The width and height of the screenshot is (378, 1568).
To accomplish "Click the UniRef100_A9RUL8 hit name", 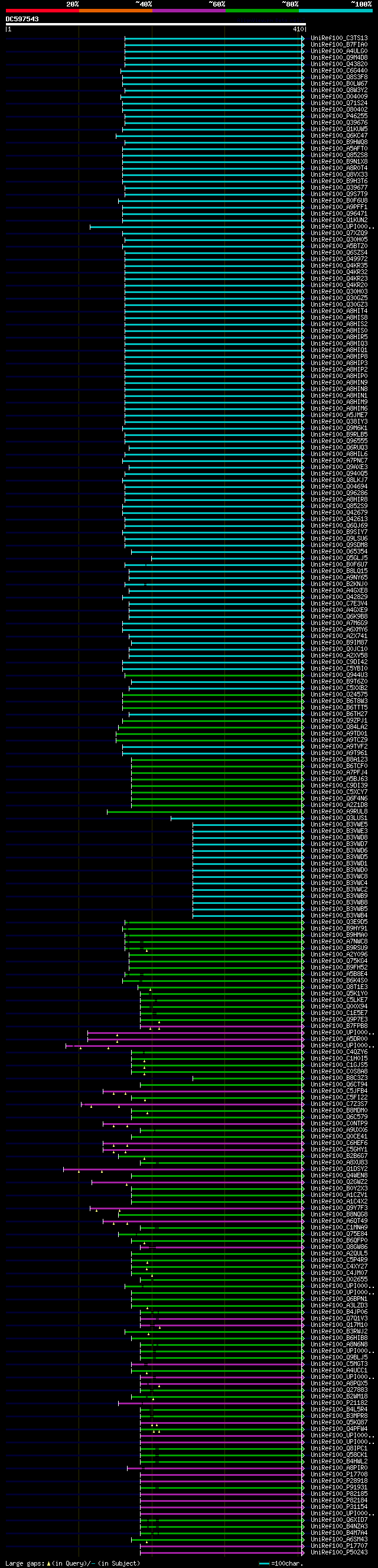I will 339,811.
